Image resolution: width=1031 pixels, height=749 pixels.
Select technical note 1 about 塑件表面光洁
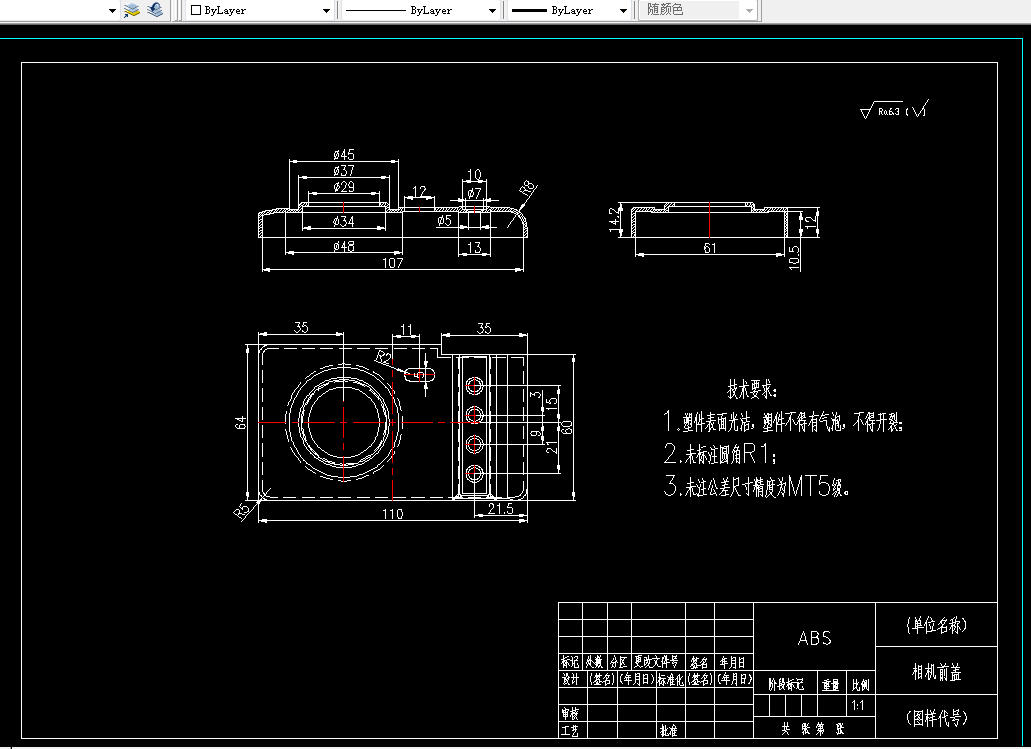click(784, 422)
